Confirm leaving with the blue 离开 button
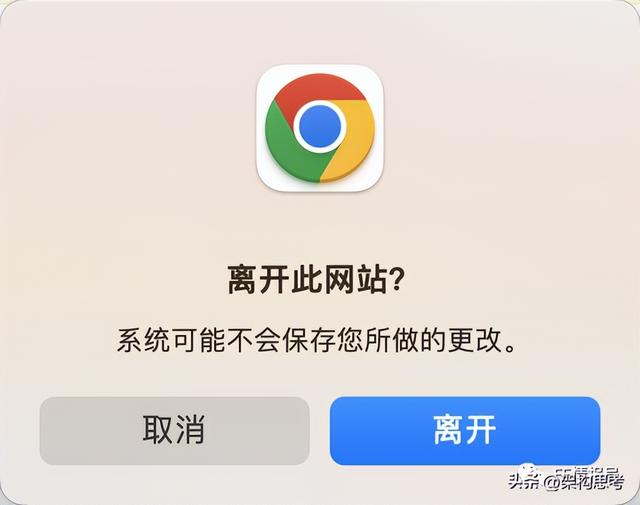This screenshot has height=505, width=640. (465, 431)
